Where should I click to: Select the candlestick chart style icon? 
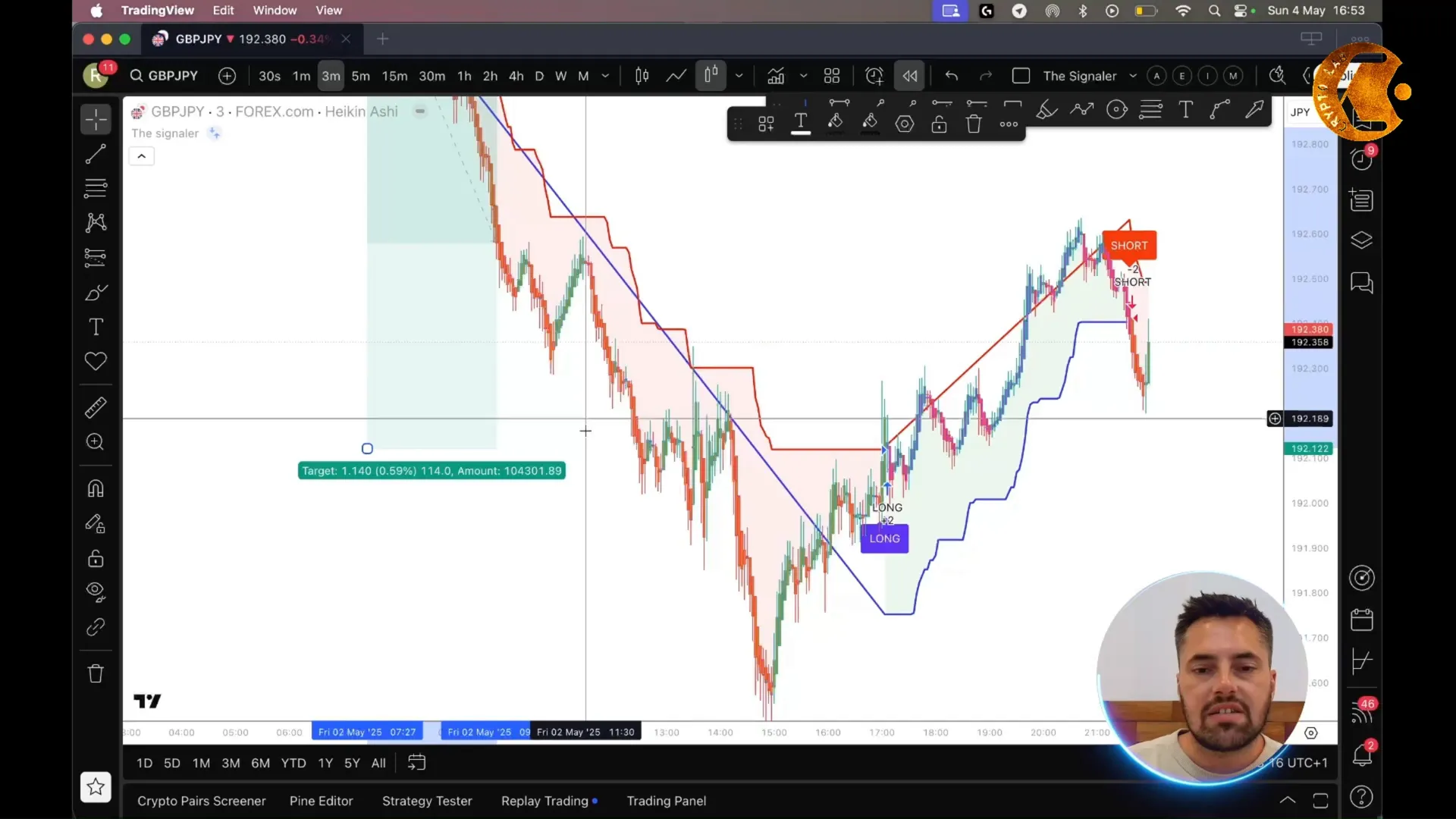(x=642, y=76)
